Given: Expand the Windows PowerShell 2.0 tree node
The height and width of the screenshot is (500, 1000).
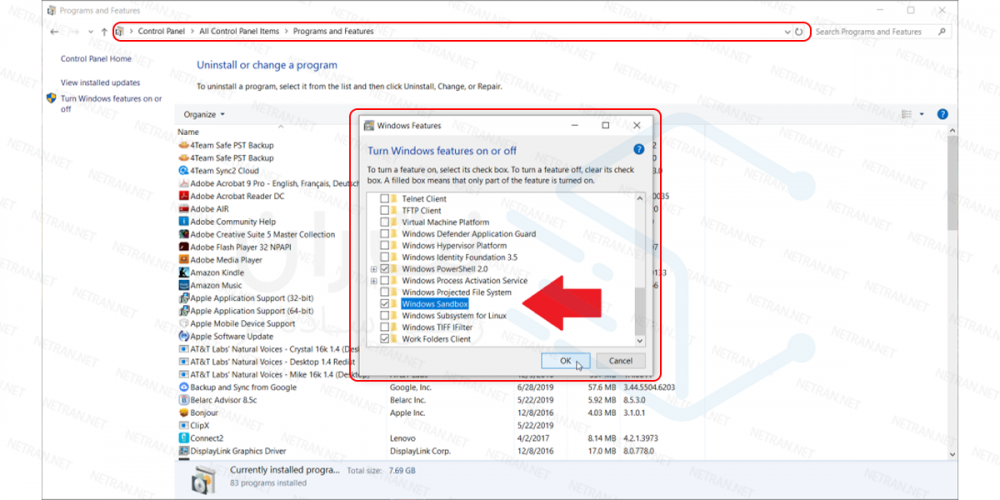Looking at the screenshot, I should click(374, 269).
